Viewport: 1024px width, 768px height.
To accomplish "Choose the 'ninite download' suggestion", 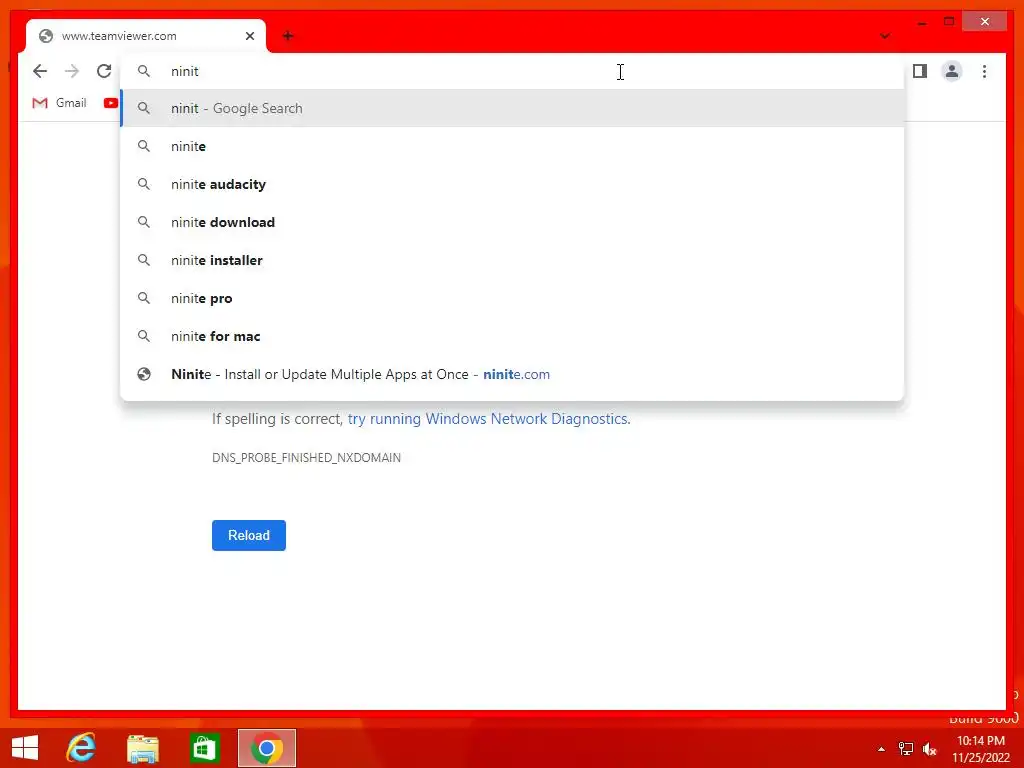I will point(513,222).
